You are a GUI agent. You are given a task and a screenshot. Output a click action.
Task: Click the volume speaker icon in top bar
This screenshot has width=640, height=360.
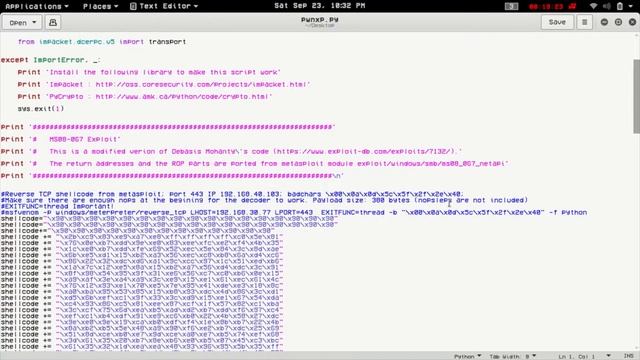point(607,6)
